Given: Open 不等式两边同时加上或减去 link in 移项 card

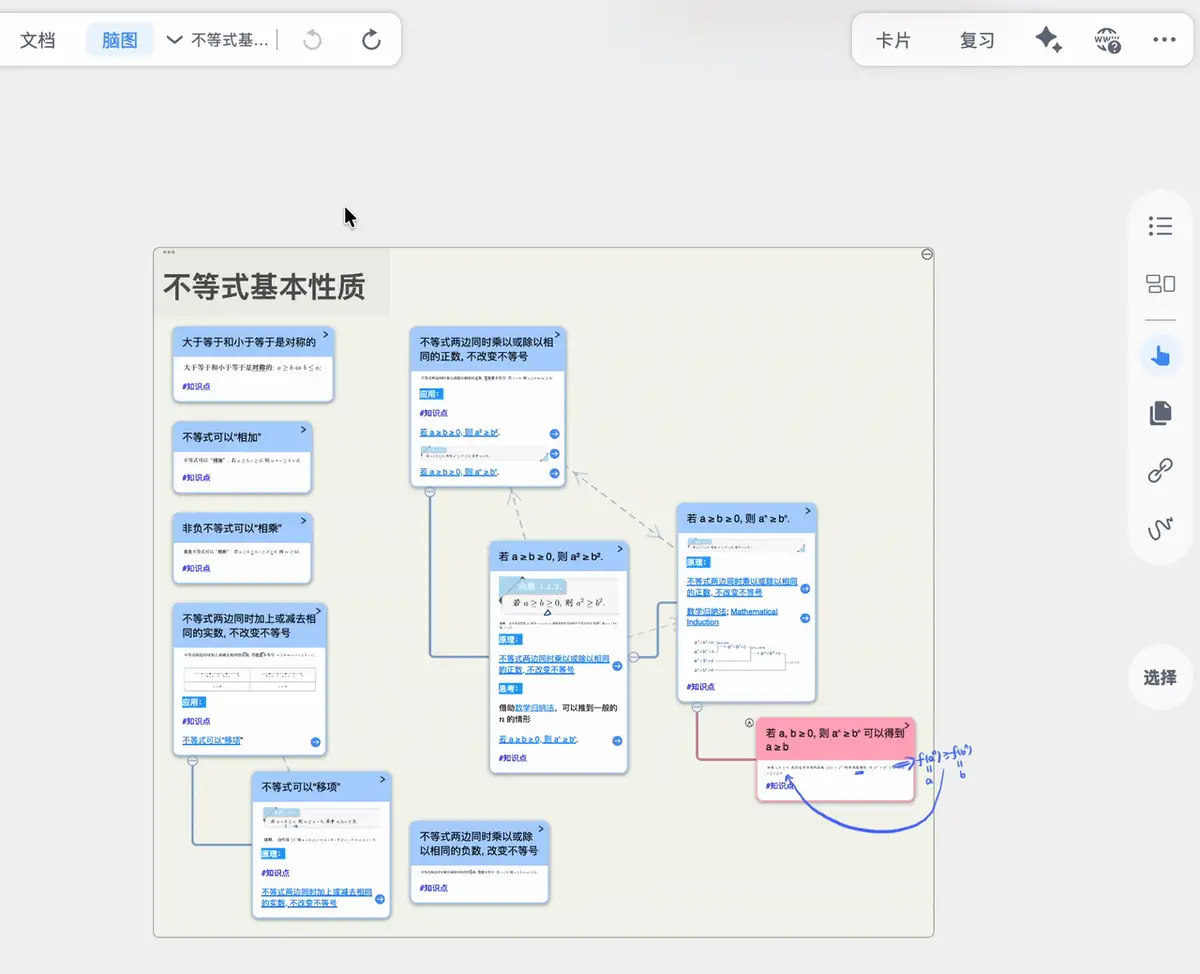Looking at the screenshot, I should 316,897.
